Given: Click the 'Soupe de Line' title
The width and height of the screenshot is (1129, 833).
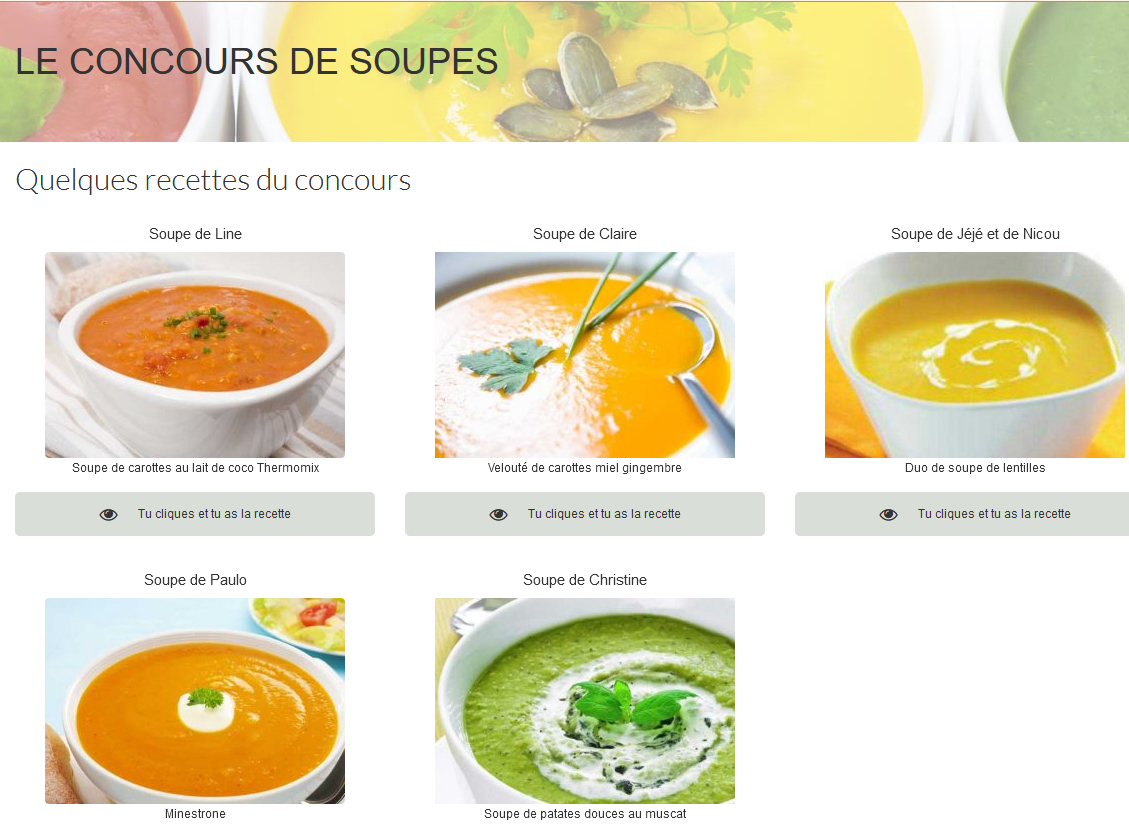Looking at the screenshot, I should [x=195, y=234].
